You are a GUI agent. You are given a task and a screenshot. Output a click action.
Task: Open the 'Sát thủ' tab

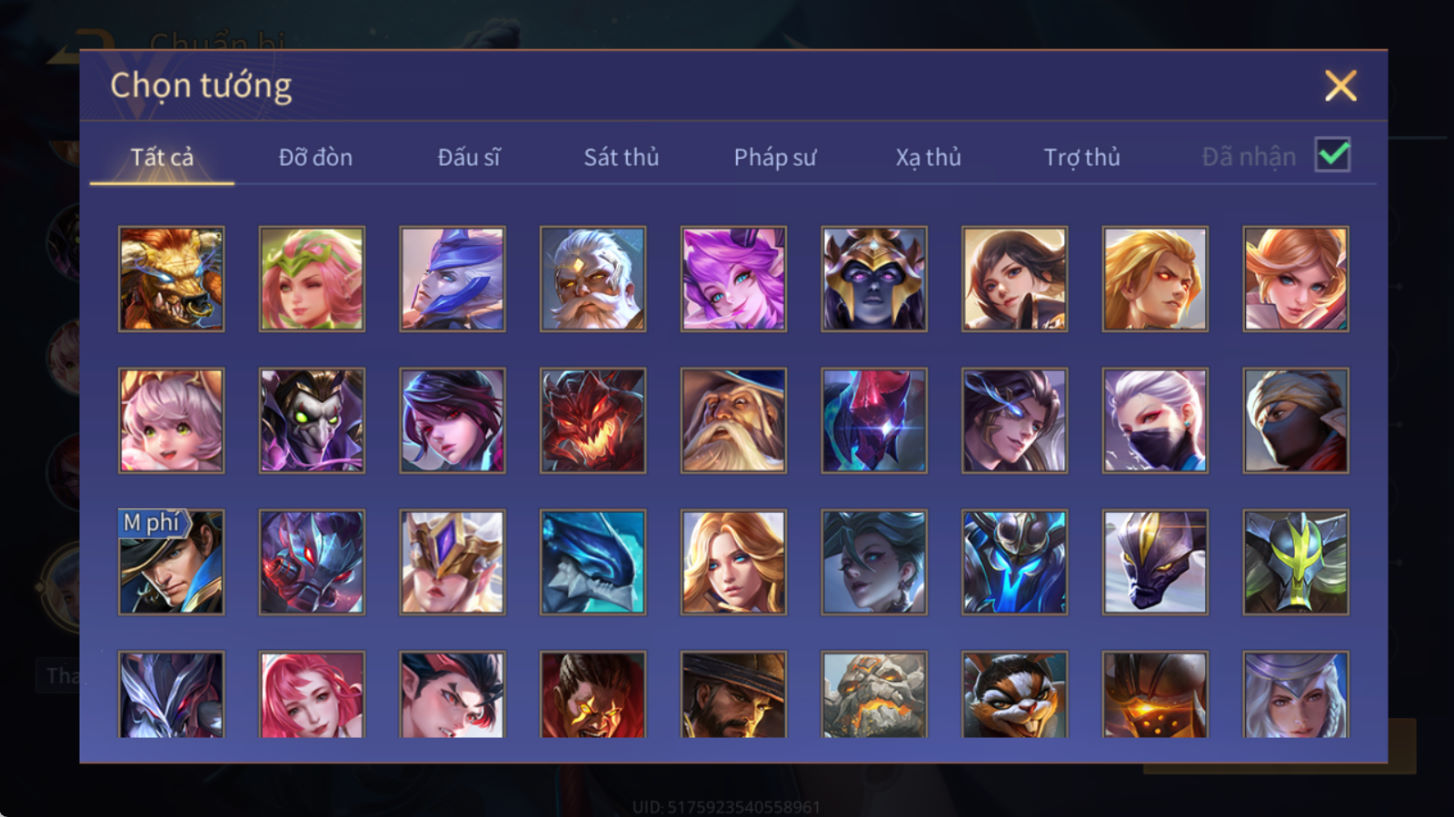click(x=621, y=157)
